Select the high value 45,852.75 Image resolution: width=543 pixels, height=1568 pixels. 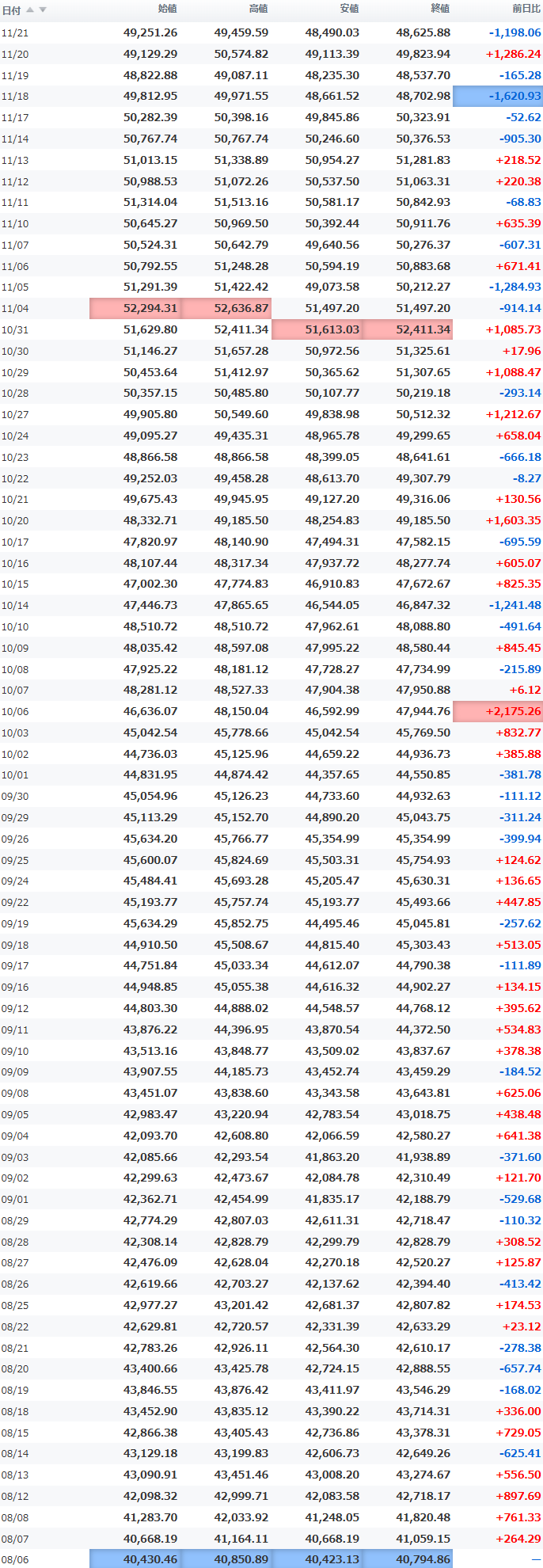[x=241, y=924]
